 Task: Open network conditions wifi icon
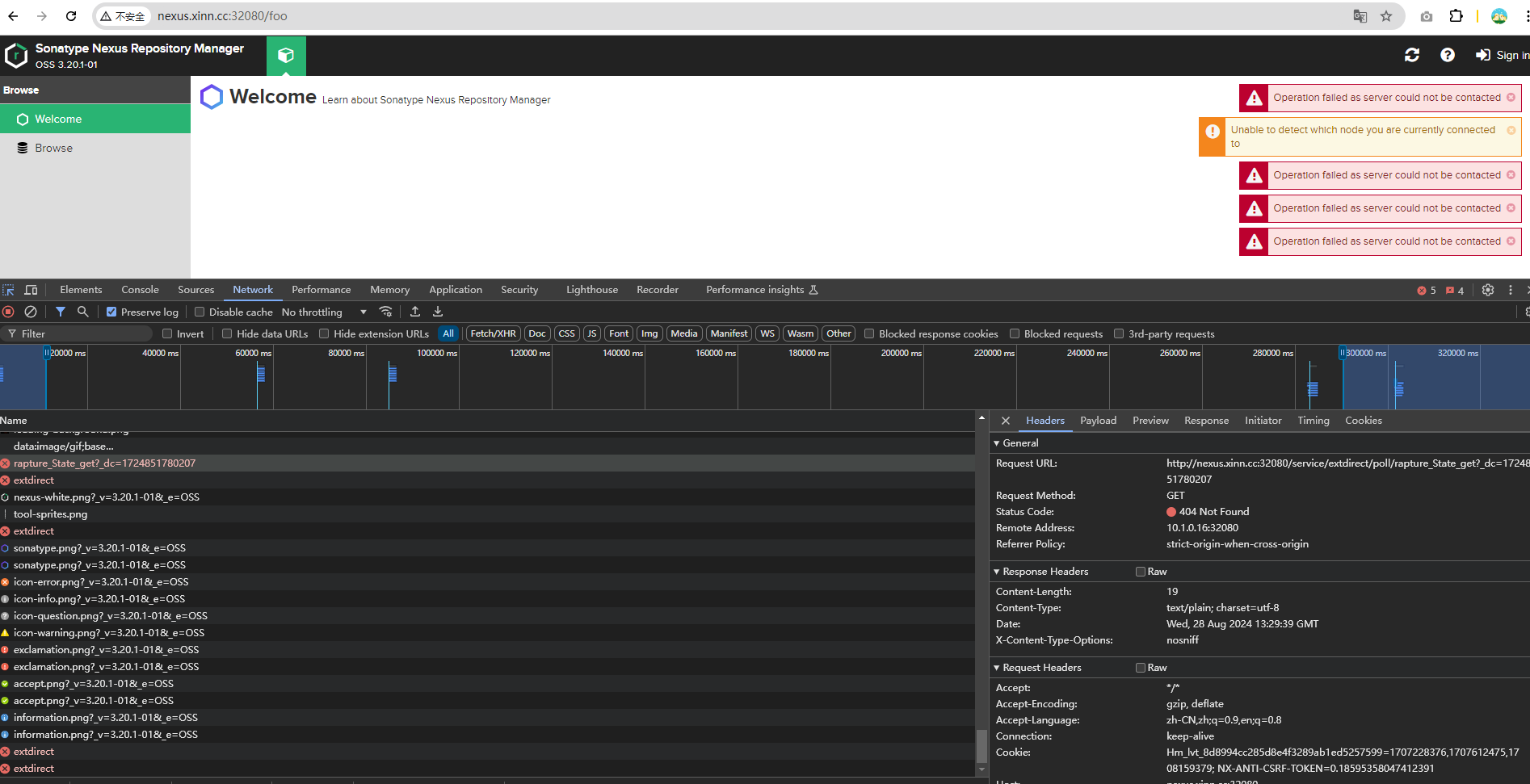pos(386,312)
